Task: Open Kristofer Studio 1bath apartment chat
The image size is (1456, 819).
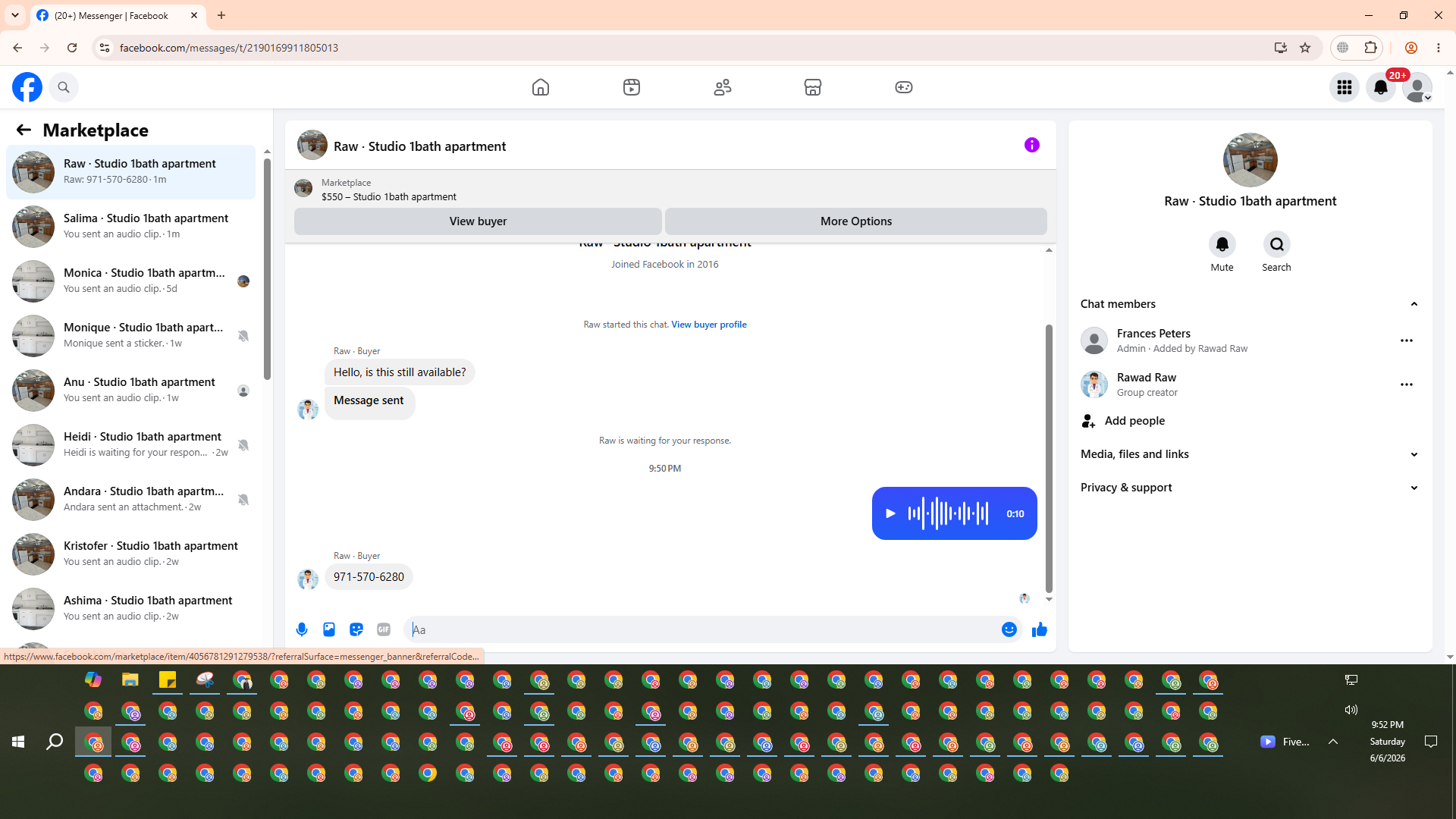Action: click(131, 554)
